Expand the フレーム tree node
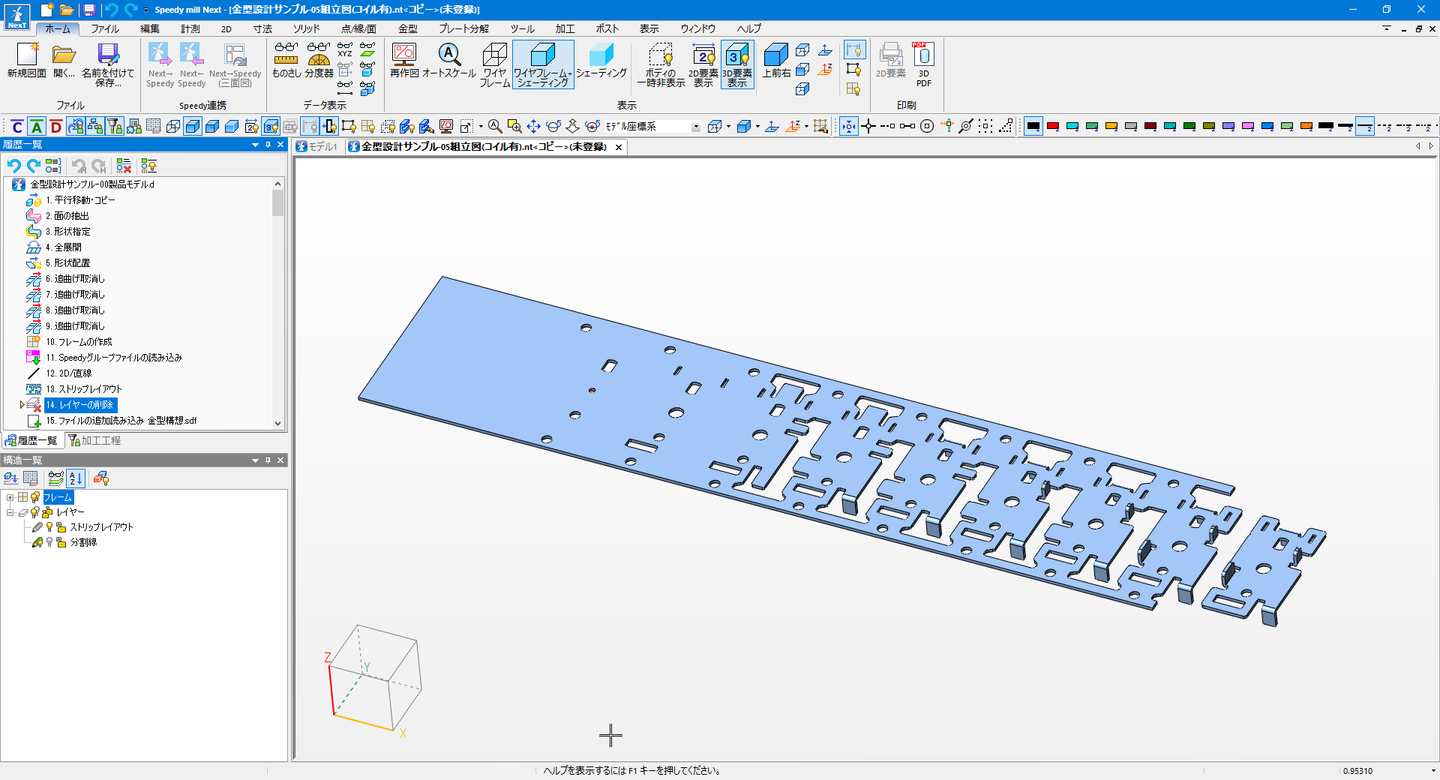This screenshot has height=780, width=1440. click(10, 497)
